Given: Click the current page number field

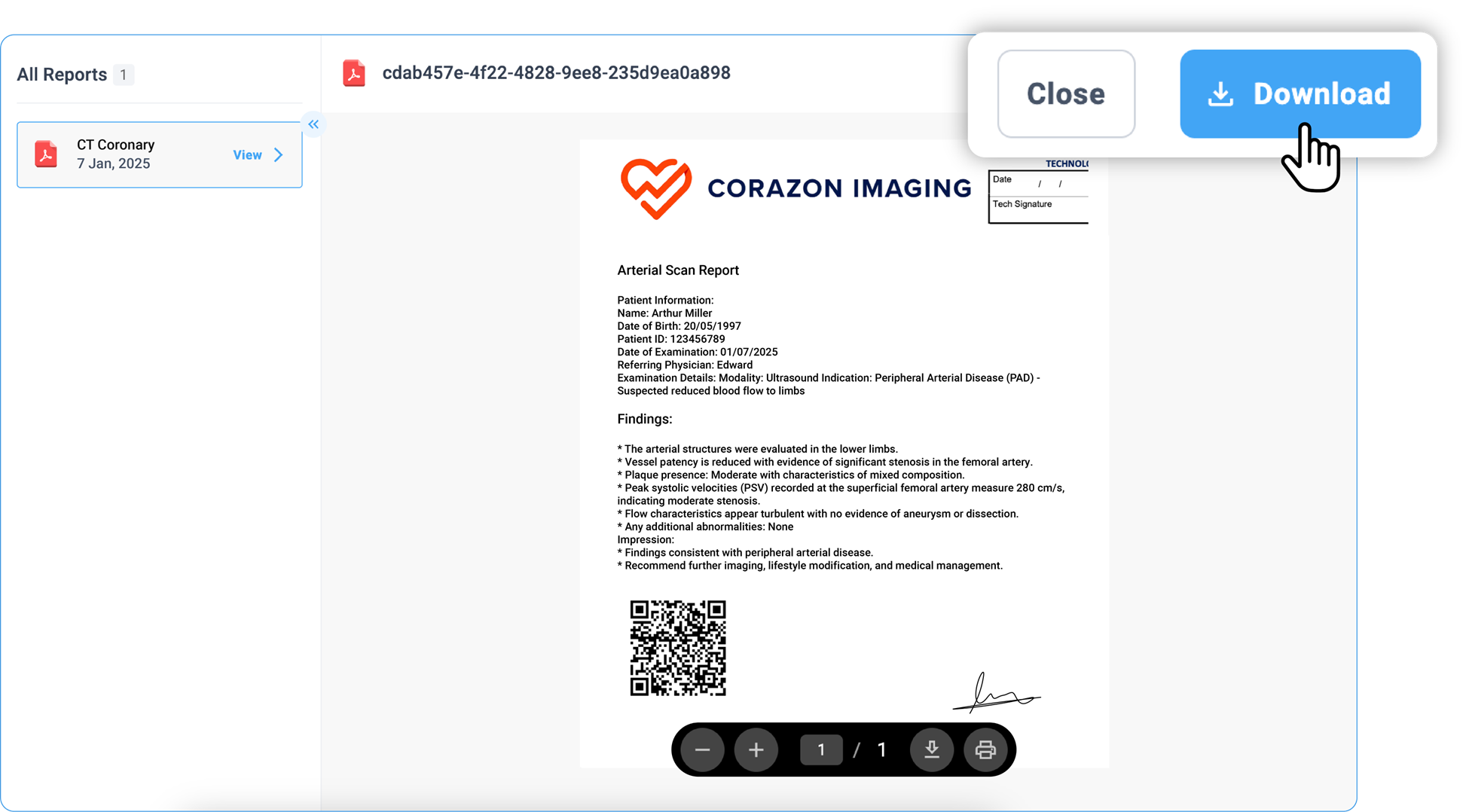Looking at the screenshot, I should [x=820, y=749].
